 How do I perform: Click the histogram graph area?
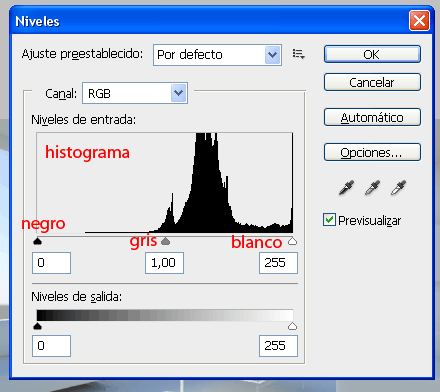pos(165,183)
